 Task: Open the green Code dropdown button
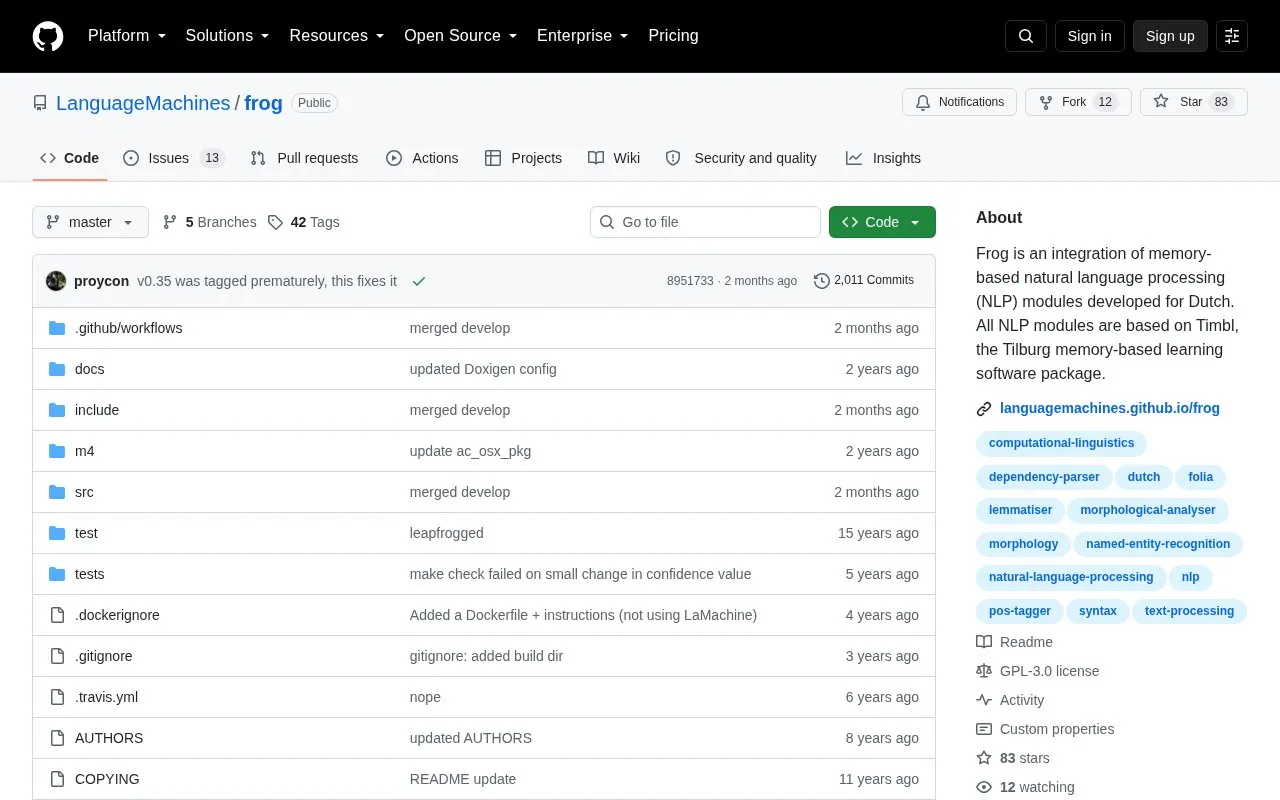(x=882, y=222)
